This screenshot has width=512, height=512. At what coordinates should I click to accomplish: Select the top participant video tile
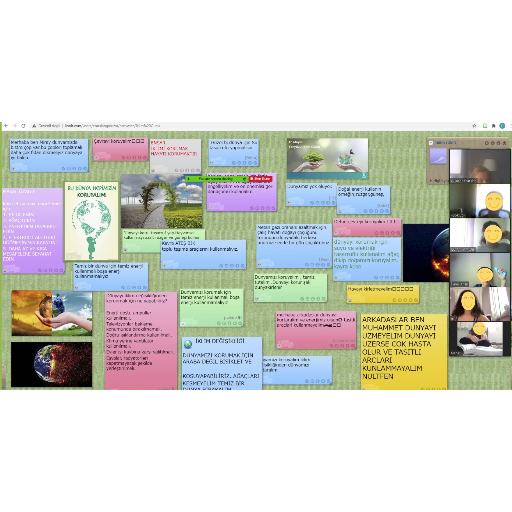(480, 166)
